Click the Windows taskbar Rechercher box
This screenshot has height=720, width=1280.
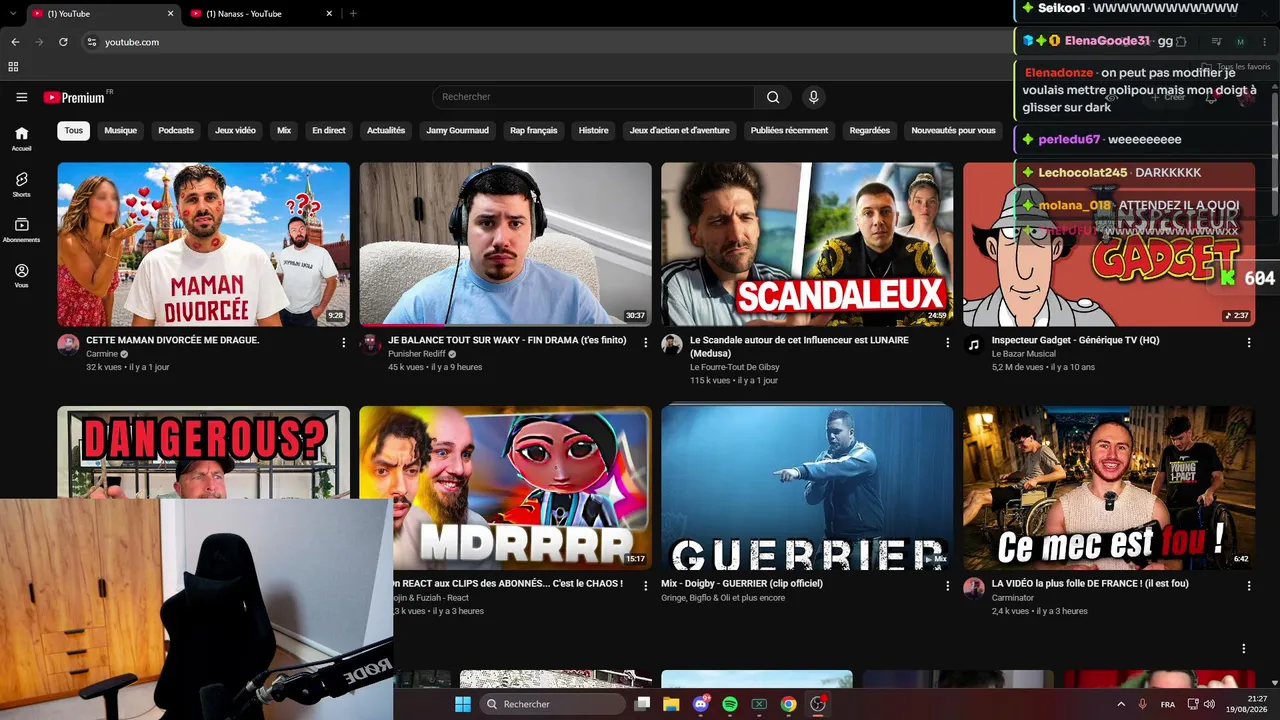tap(552, 704)
